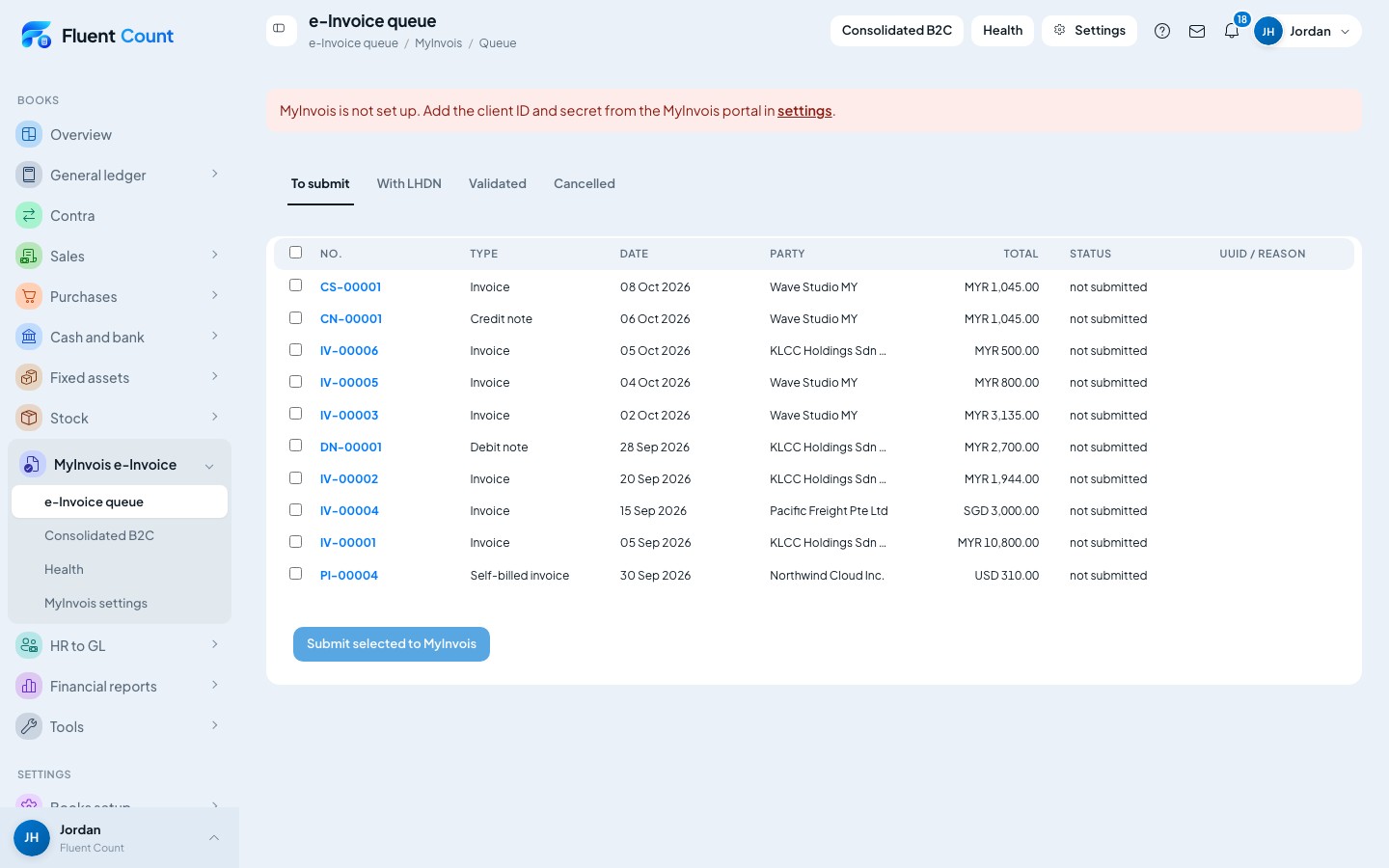Click the Settings button with gear
Image resolution: width=1389 pixels, height=868 pixels.
coord(1090,31)
